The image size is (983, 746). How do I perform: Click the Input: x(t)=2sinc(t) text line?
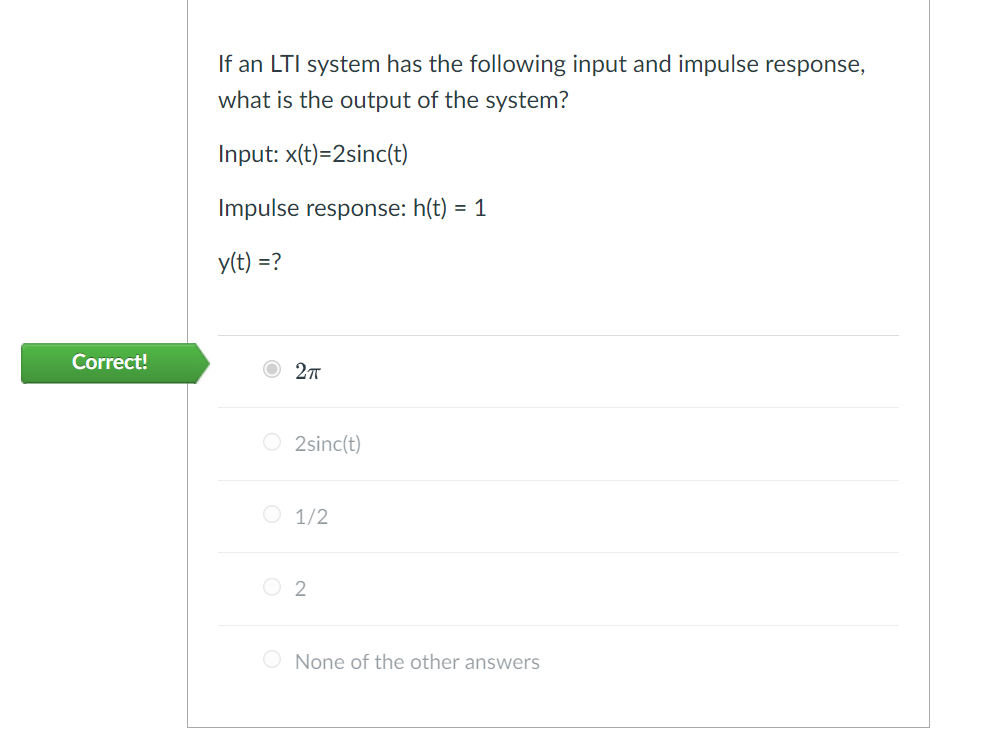[313, 154]
